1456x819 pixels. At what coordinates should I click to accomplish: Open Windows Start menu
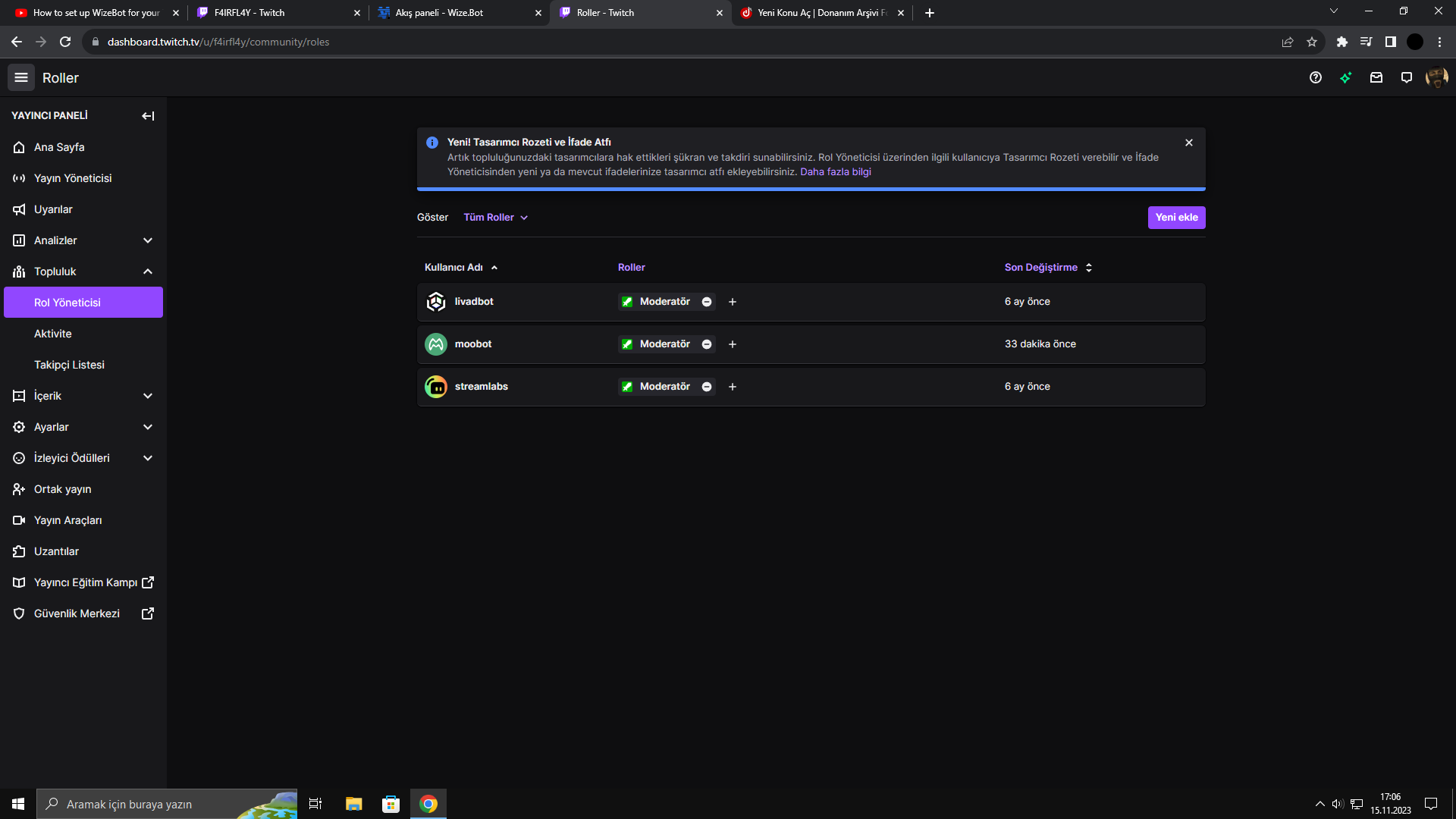(x=18, y=804)
